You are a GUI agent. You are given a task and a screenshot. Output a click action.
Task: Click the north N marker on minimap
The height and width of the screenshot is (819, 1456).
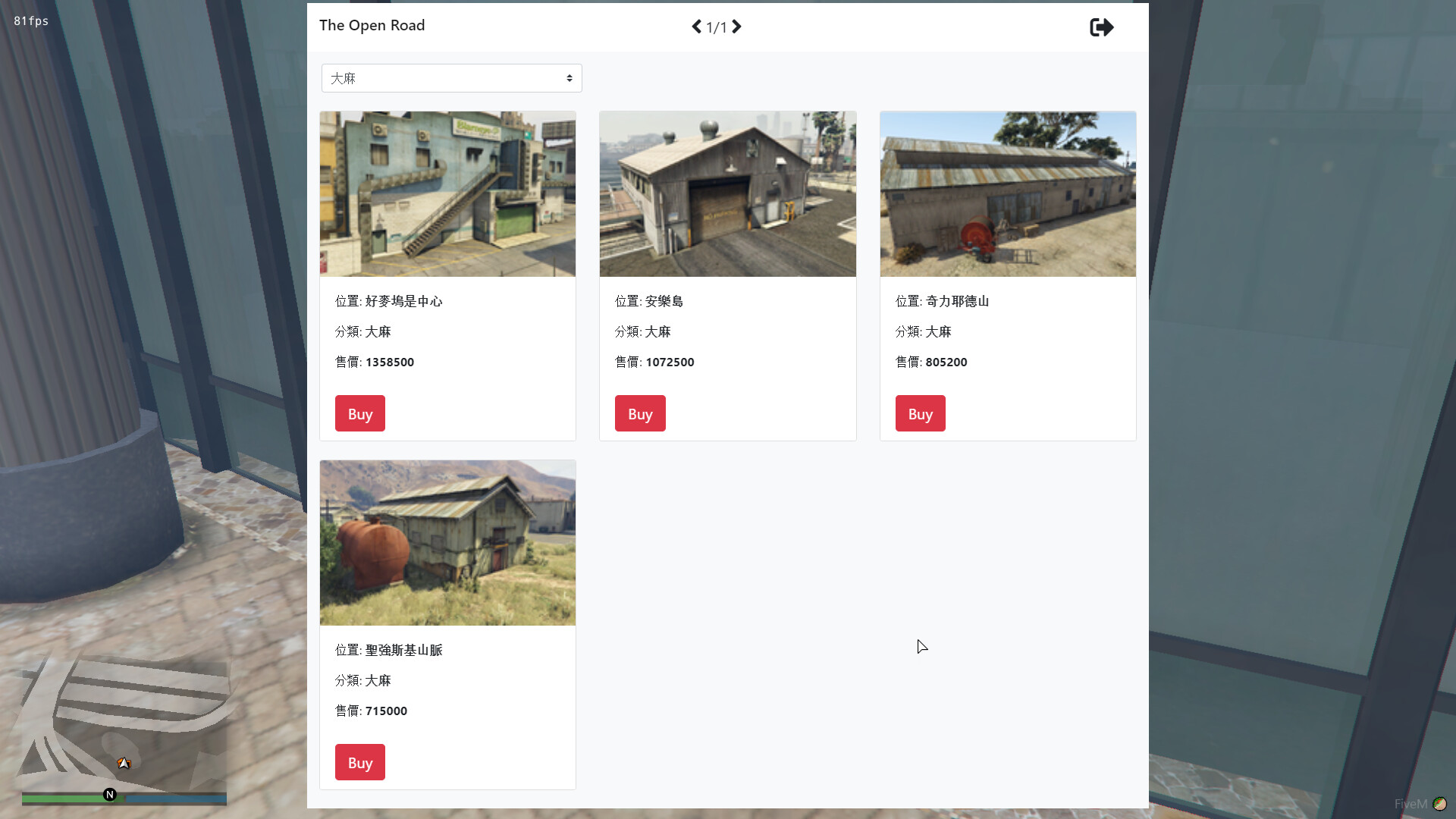tap(110, 795)
